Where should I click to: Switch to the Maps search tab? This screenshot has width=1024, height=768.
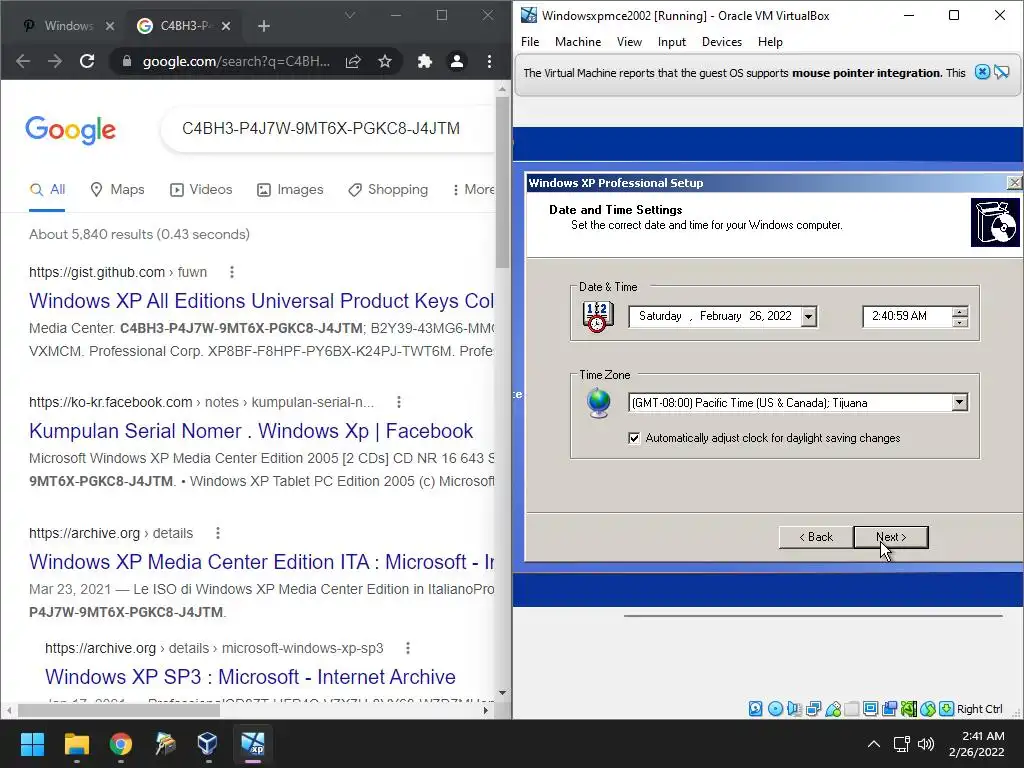click(x=118, y=189)
